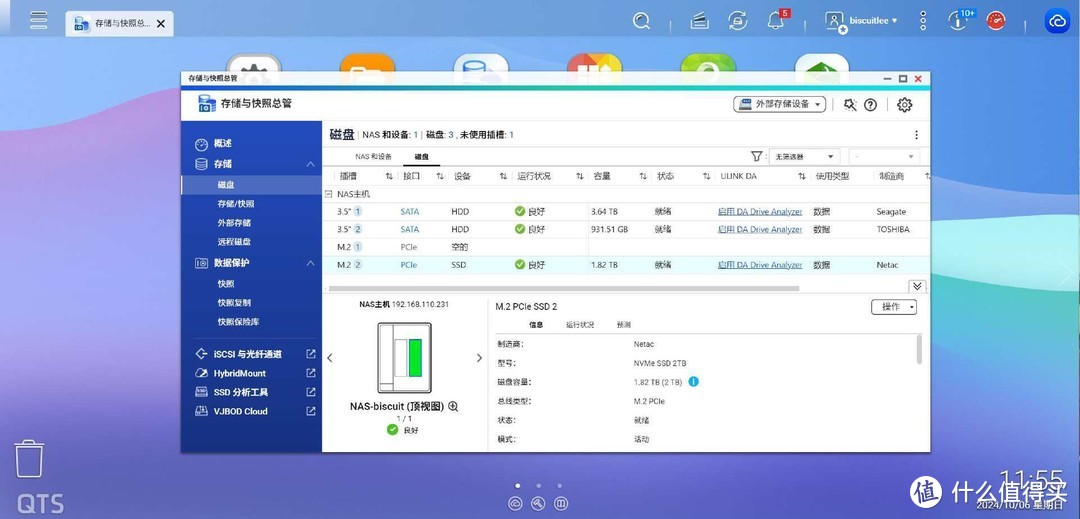Open the trash bin on the desktop
1080x519 pixels.
[29, 459]
